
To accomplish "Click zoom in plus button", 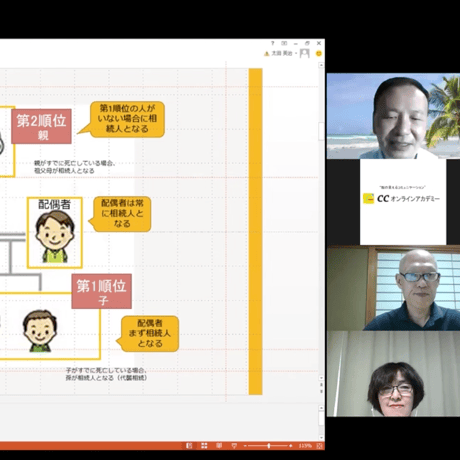I will pyautogui.click(x=291, y=446).
